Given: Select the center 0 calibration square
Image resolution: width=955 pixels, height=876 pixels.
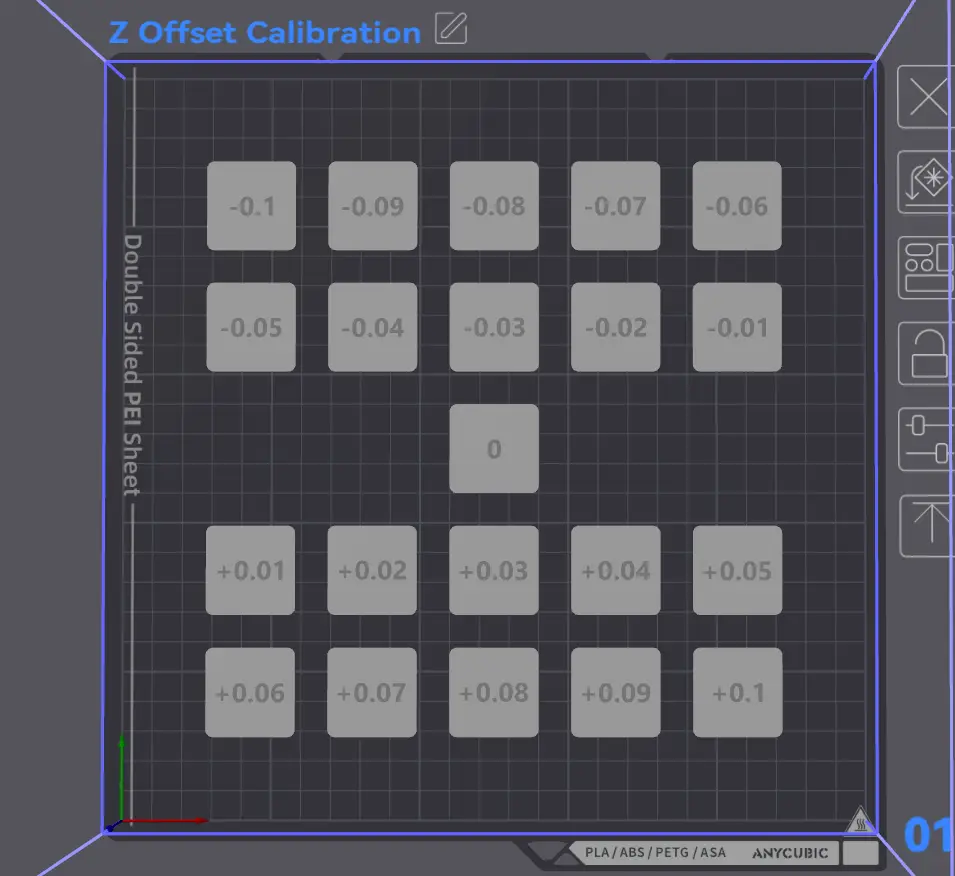Looking at the screenshot, I should pyautogui.click(x=494, y=448).
